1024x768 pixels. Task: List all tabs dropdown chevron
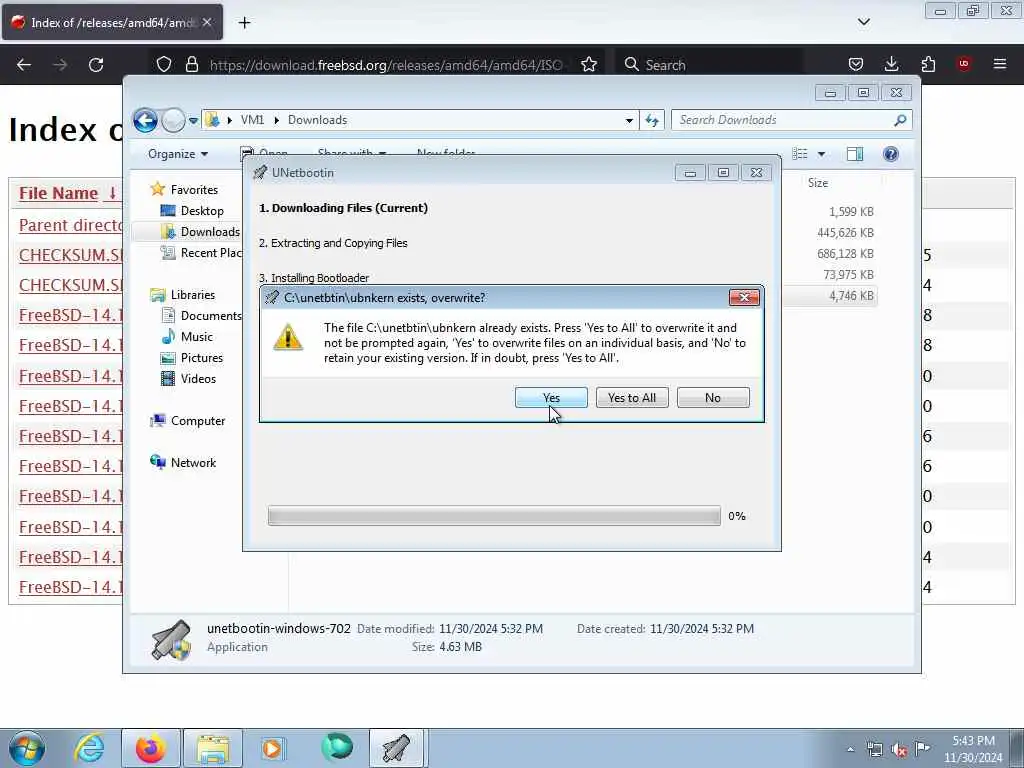pos(863,22)
